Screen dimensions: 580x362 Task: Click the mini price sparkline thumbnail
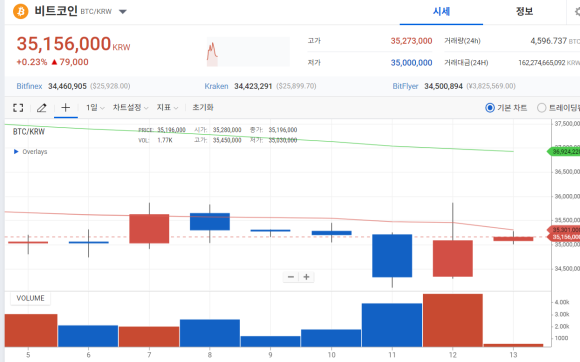(x=248, y=52)
